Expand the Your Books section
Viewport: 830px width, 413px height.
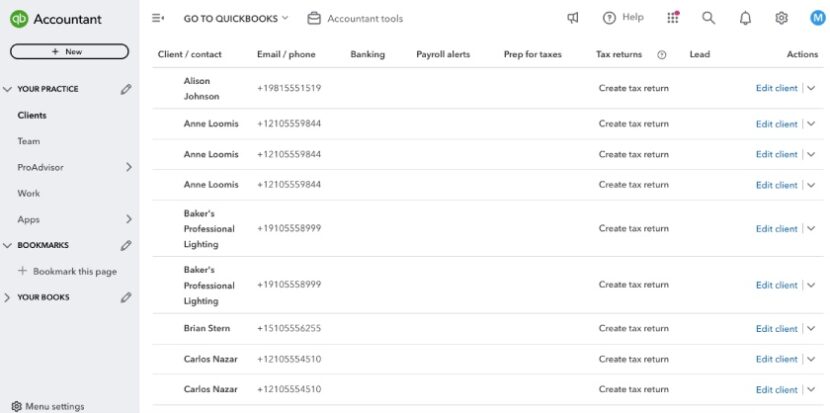click(x=9, y=297)
